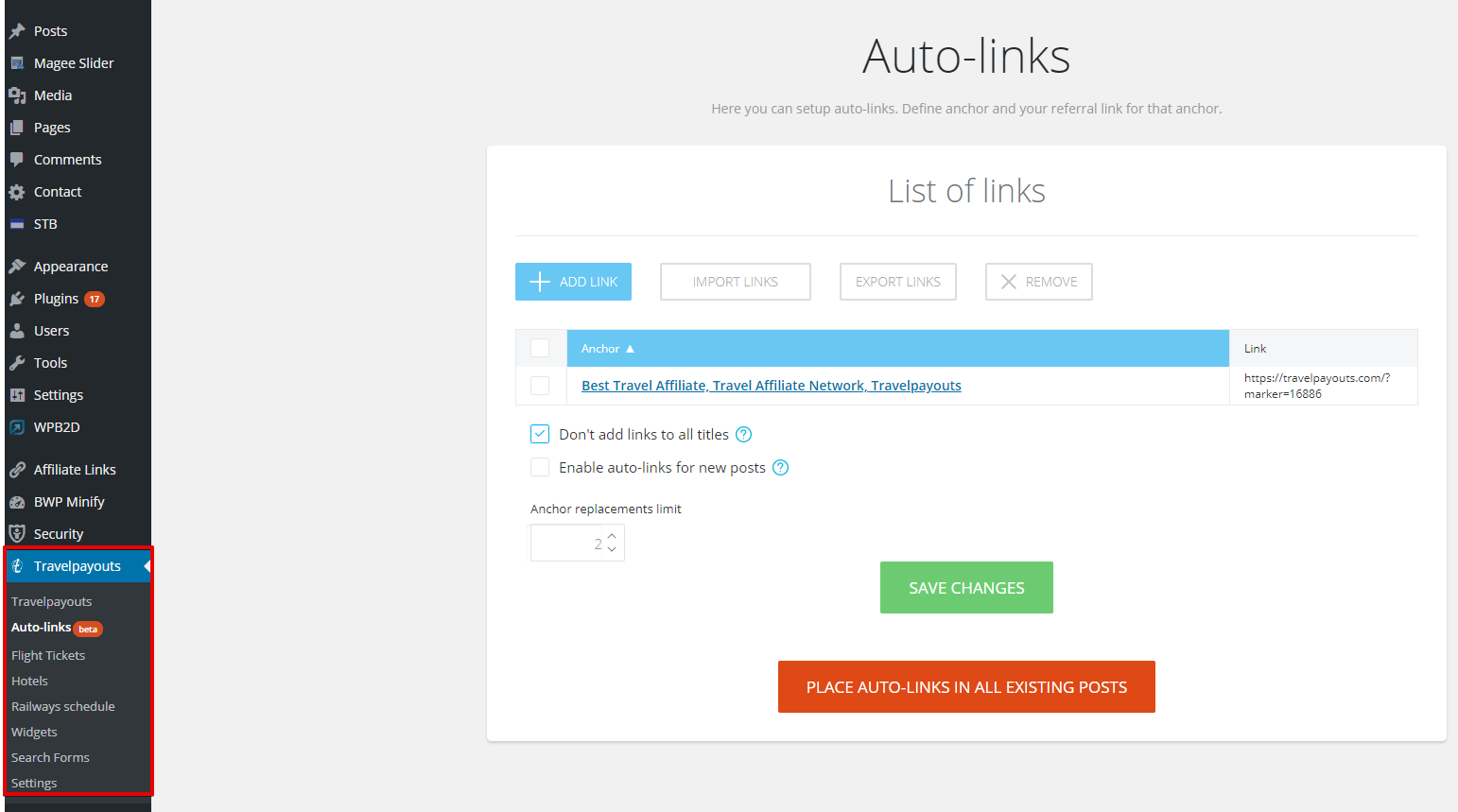Open help tooltip for Enable auto-links for new posts

[x=781, y=468]
